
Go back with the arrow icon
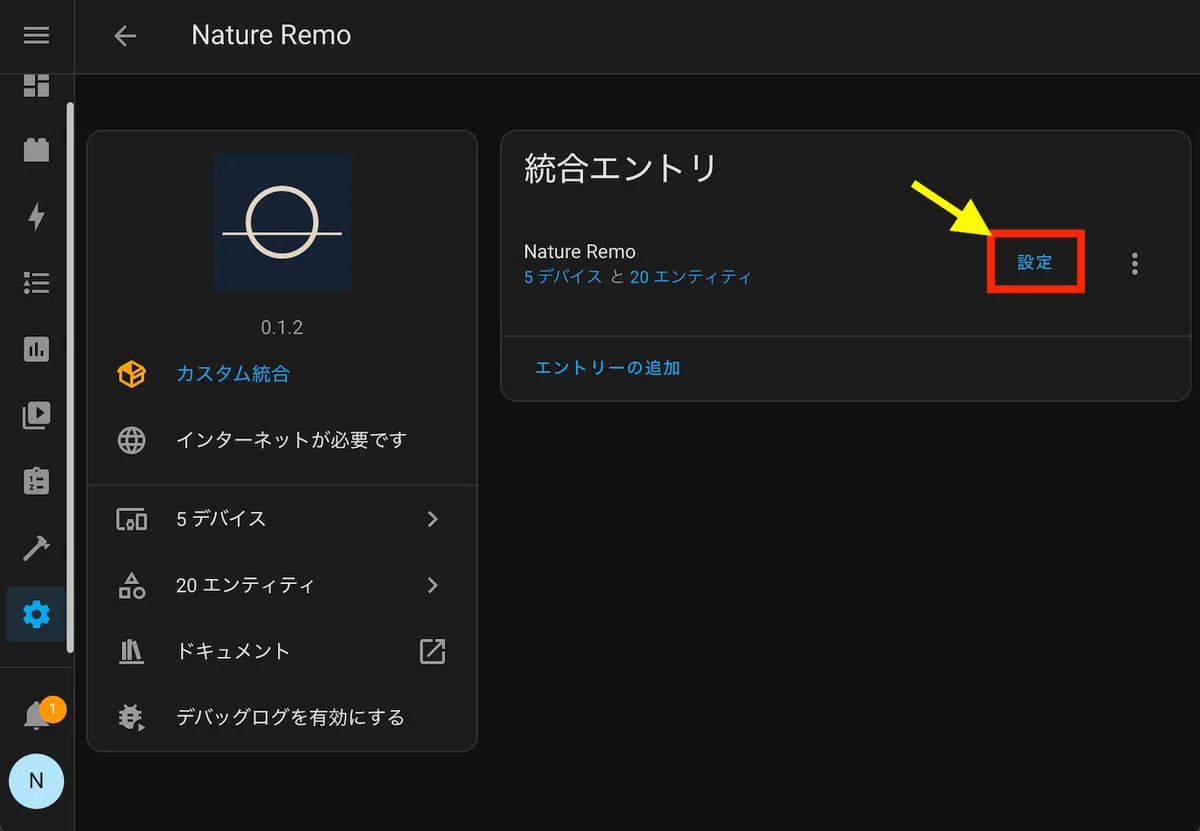point(125,36)
